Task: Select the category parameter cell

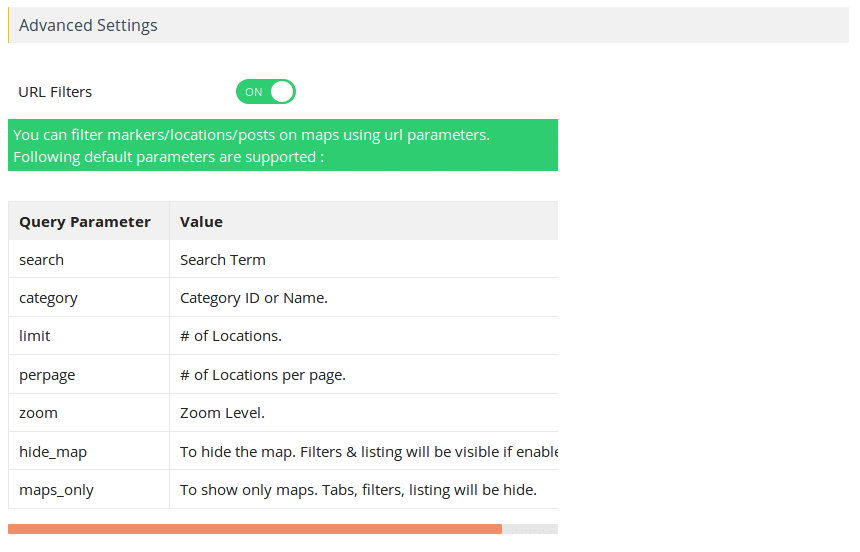Action: [89, 298]
